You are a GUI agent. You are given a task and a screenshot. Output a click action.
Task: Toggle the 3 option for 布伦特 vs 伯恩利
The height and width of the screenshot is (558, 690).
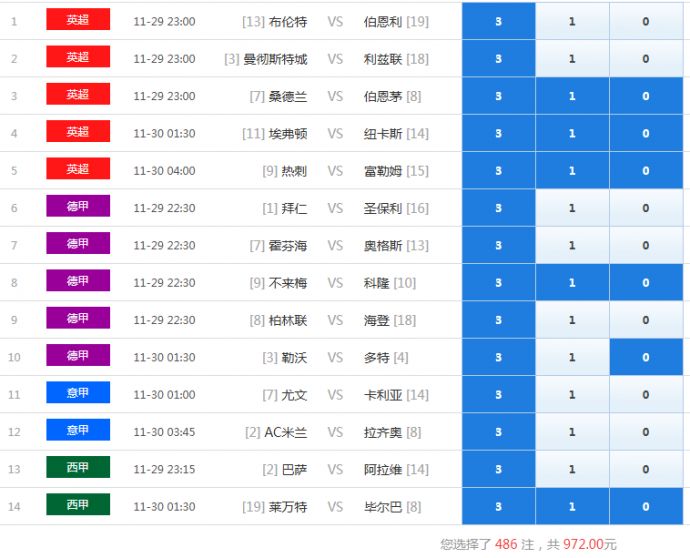(498, 22)
